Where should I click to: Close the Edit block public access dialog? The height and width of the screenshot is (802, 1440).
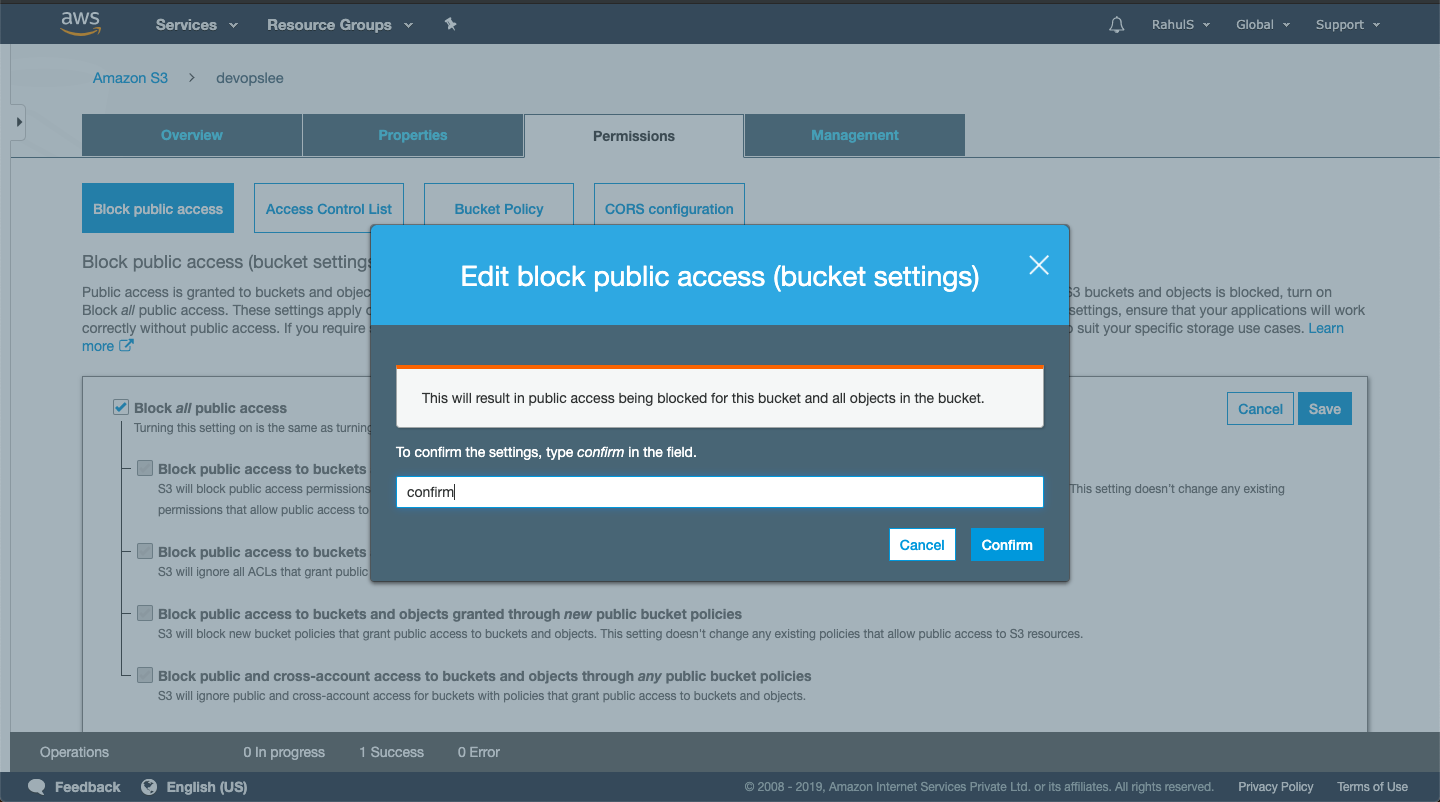click(1038, 265)
